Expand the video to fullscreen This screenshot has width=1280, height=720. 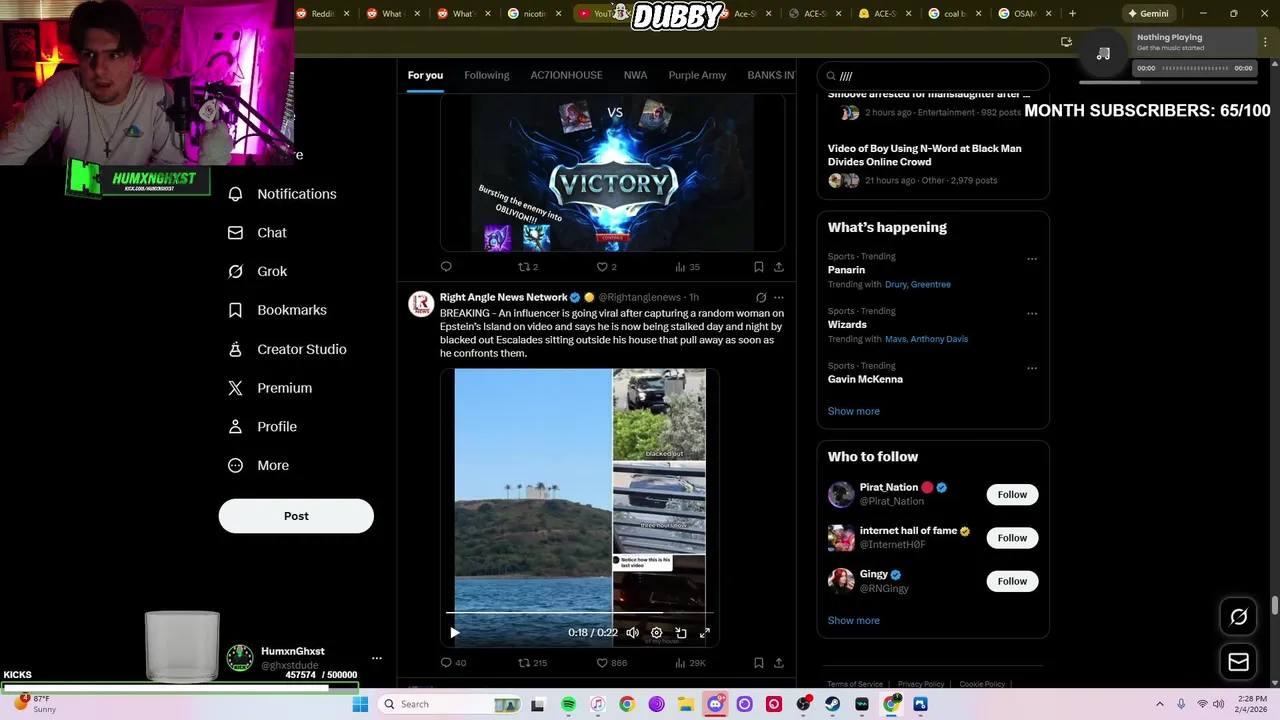point(705,632)
